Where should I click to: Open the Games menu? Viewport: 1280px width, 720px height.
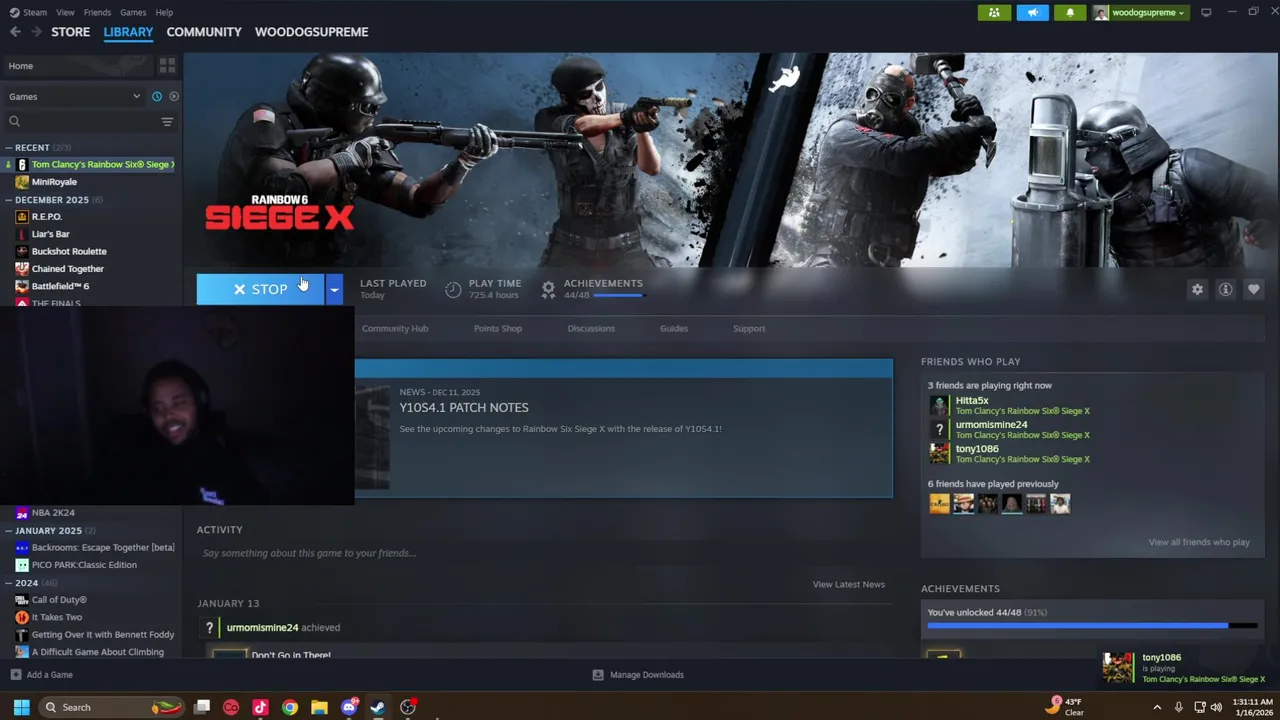133,12
